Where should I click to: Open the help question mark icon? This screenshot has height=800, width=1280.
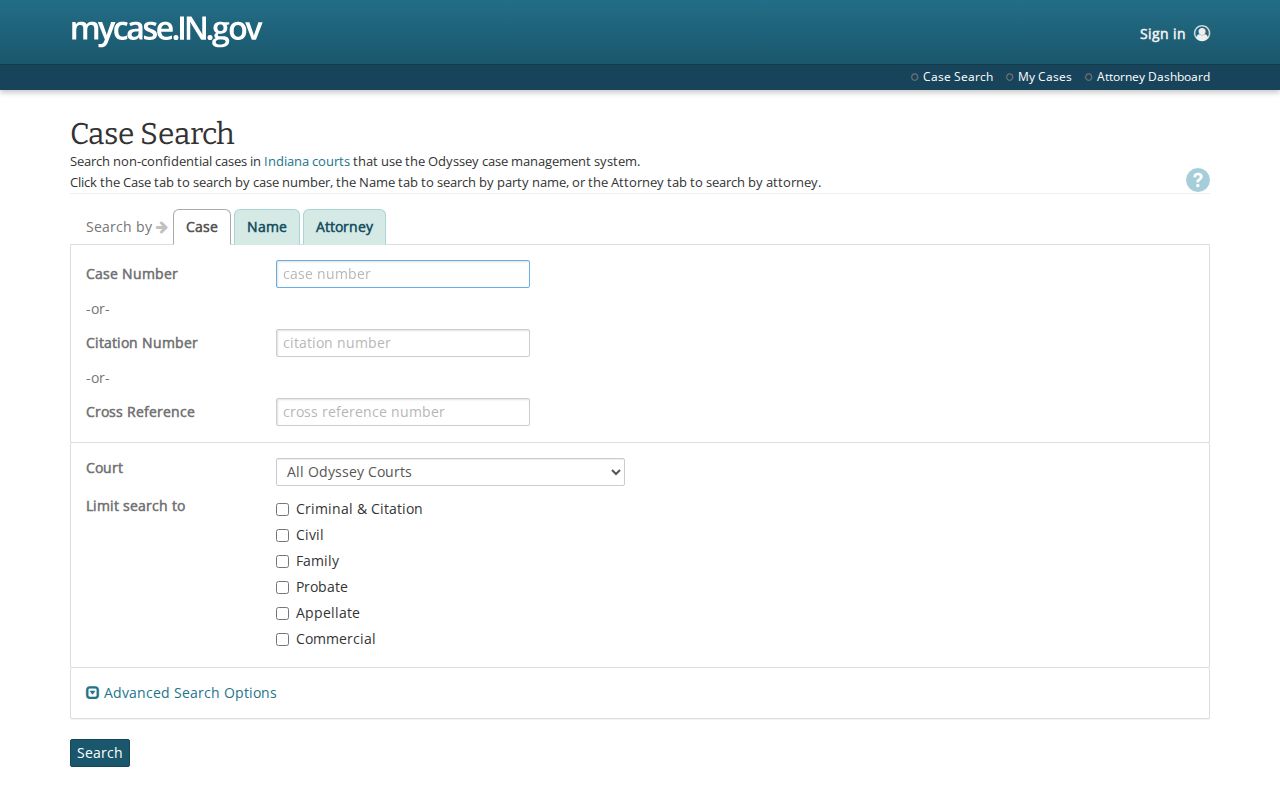[x=1198, y=180]
